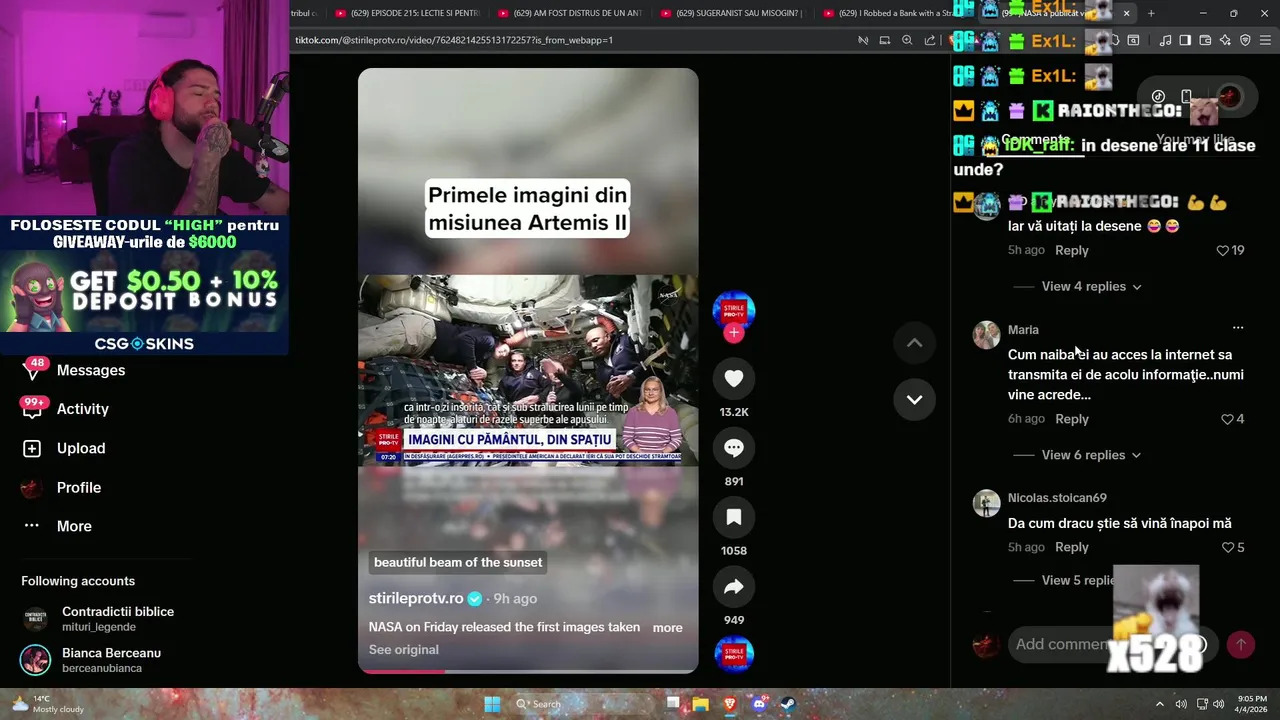Toggle the browser sidebar panel icon
Viewport: 1280px width, 720px height.
pyautogui.click(x=1185, y=40)
